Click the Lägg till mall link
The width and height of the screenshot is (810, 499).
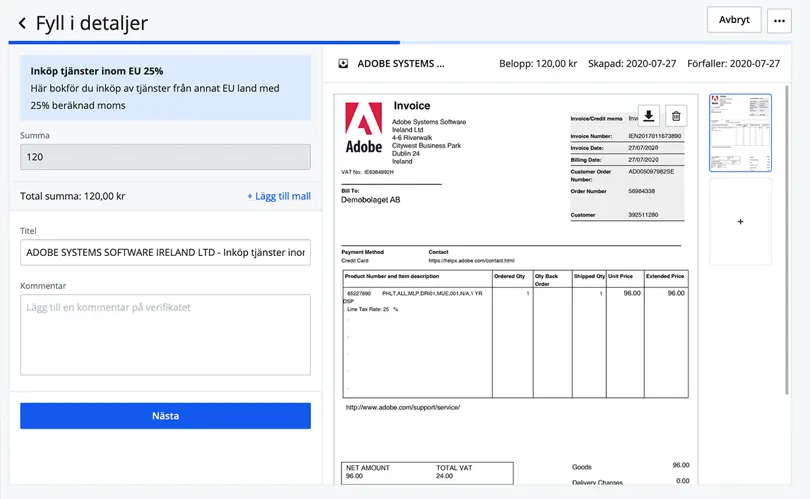click(x=279, y=196)
